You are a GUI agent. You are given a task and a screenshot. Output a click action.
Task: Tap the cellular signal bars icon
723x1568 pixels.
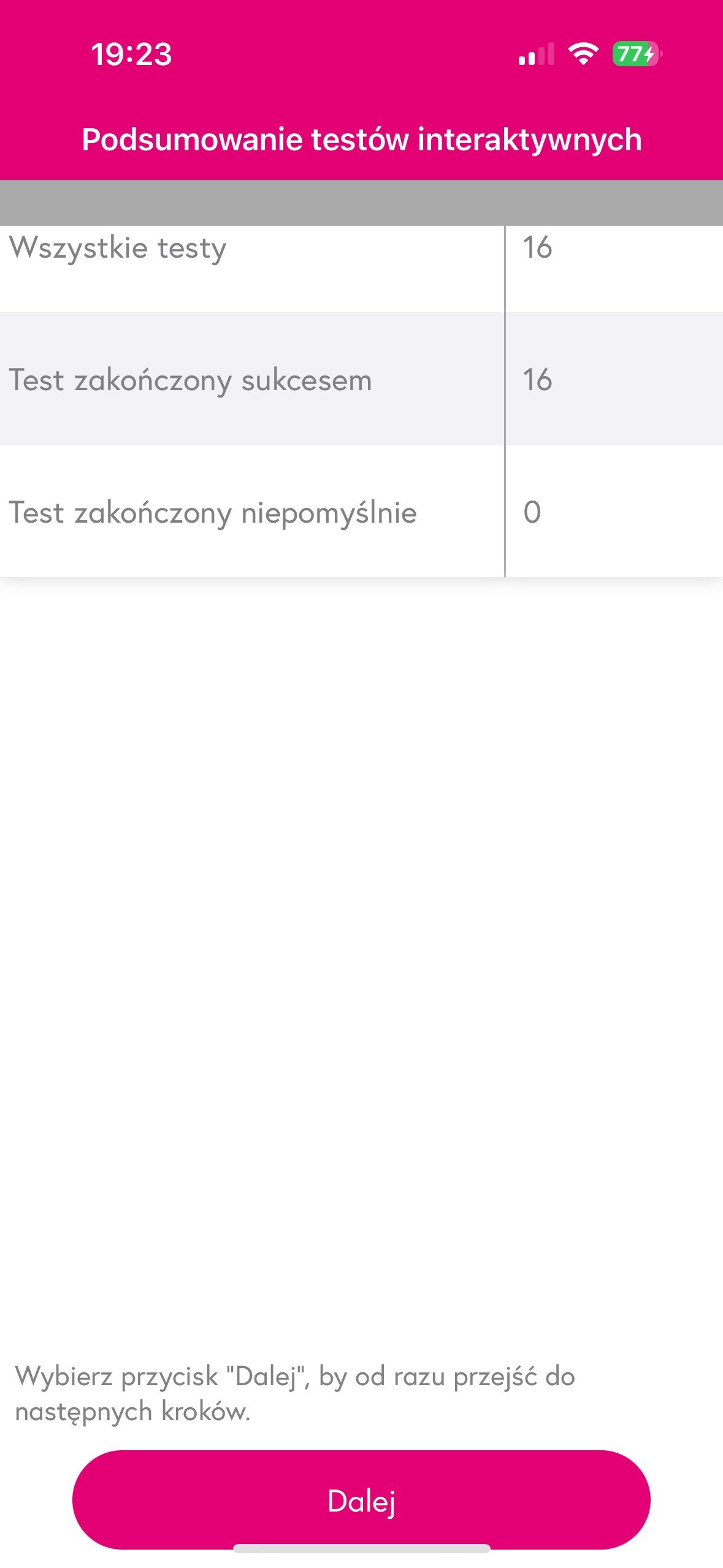pos(537,54)
